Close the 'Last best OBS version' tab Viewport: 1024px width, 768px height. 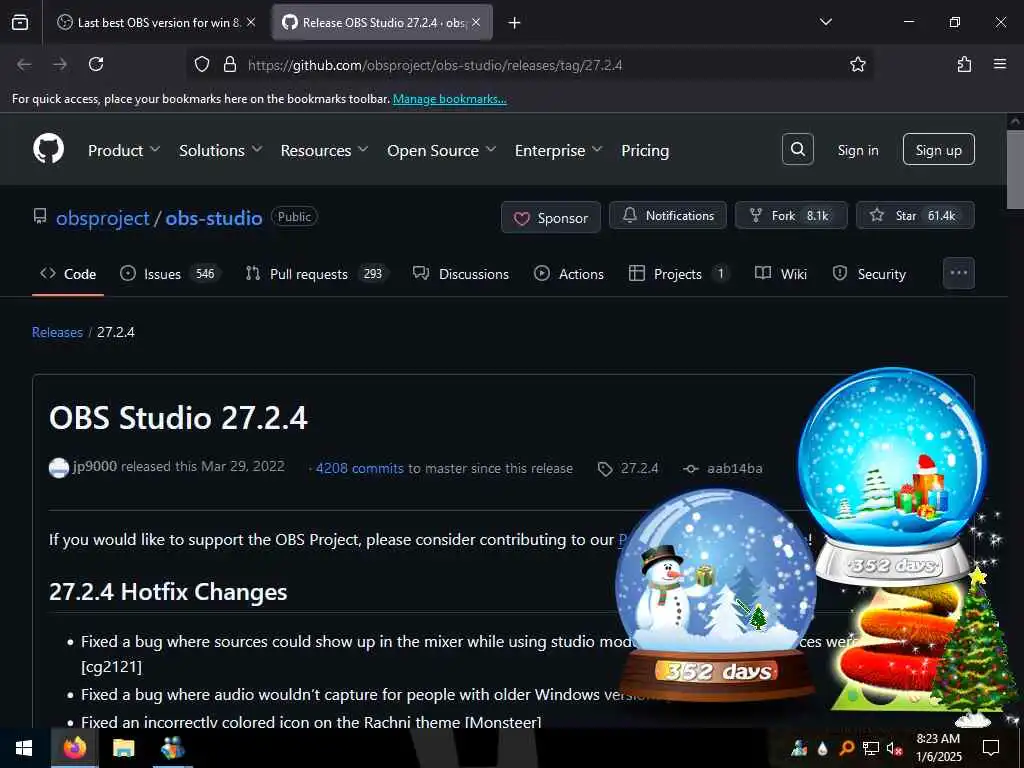point(251,22)
